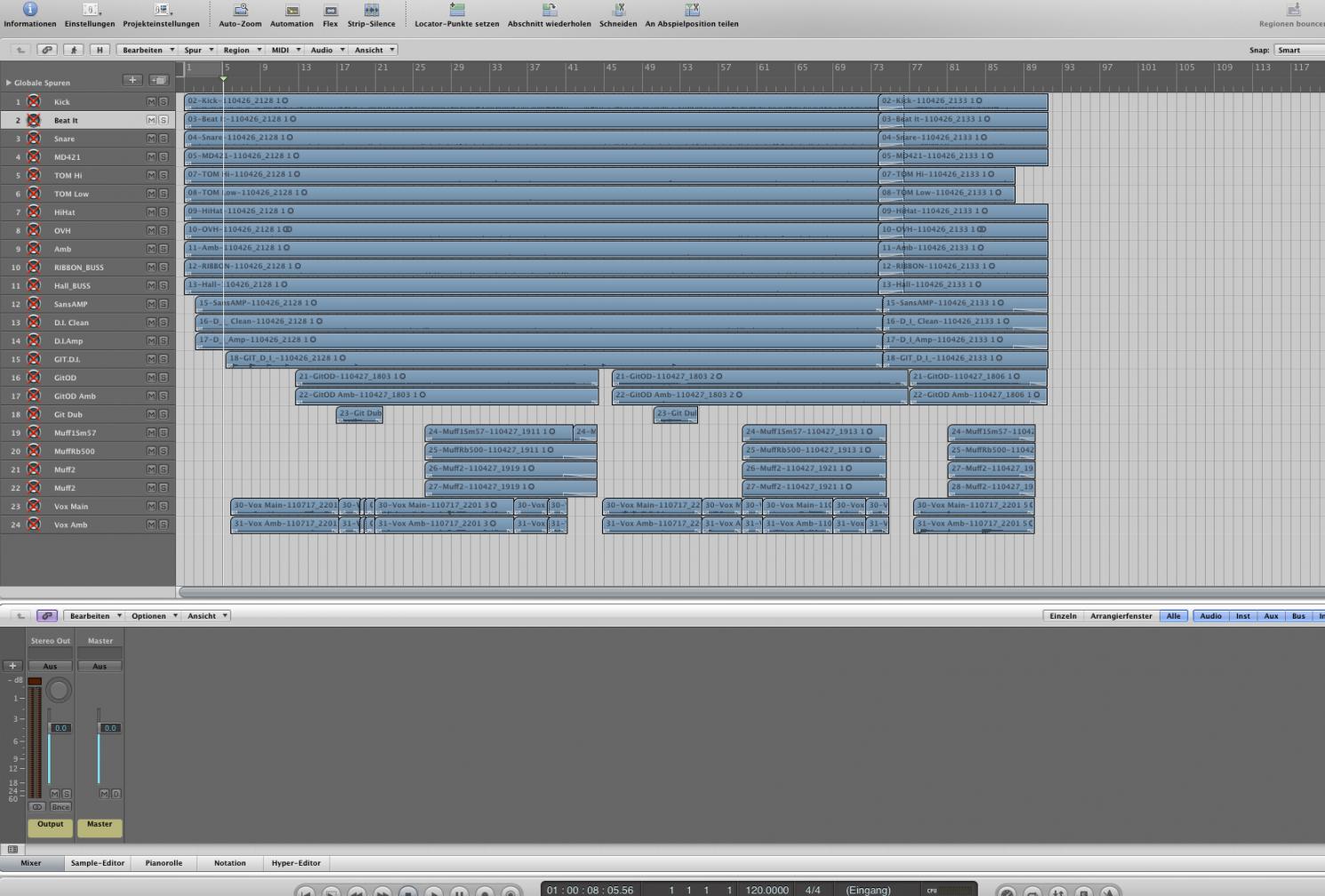Mute the Stereo Out channel strip

click(54, 794)
